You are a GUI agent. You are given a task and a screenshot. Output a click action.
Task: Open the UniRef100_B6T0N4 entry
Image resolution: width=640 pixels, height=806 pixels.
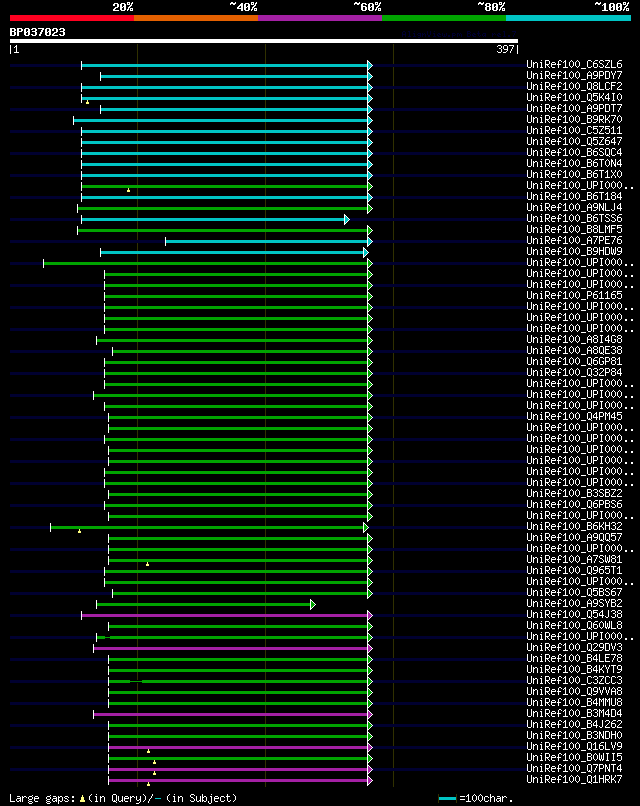(x=574, y=163)
